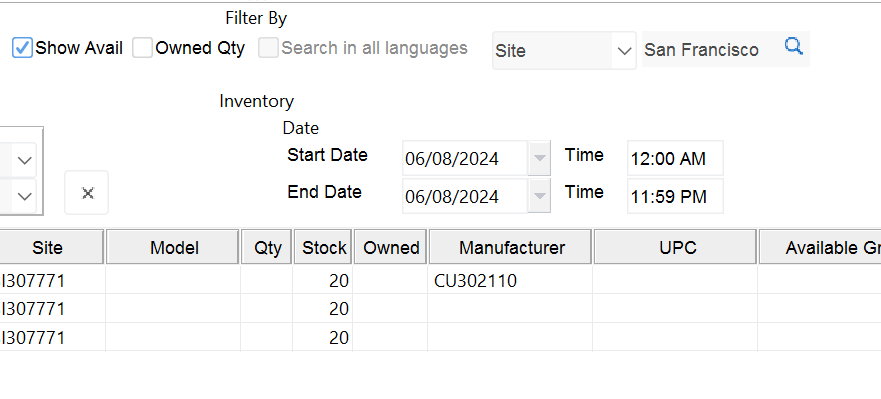Open the upper left combo box arrow
The height and width of the screenshot is (399, 881).
tap(24, 161)
